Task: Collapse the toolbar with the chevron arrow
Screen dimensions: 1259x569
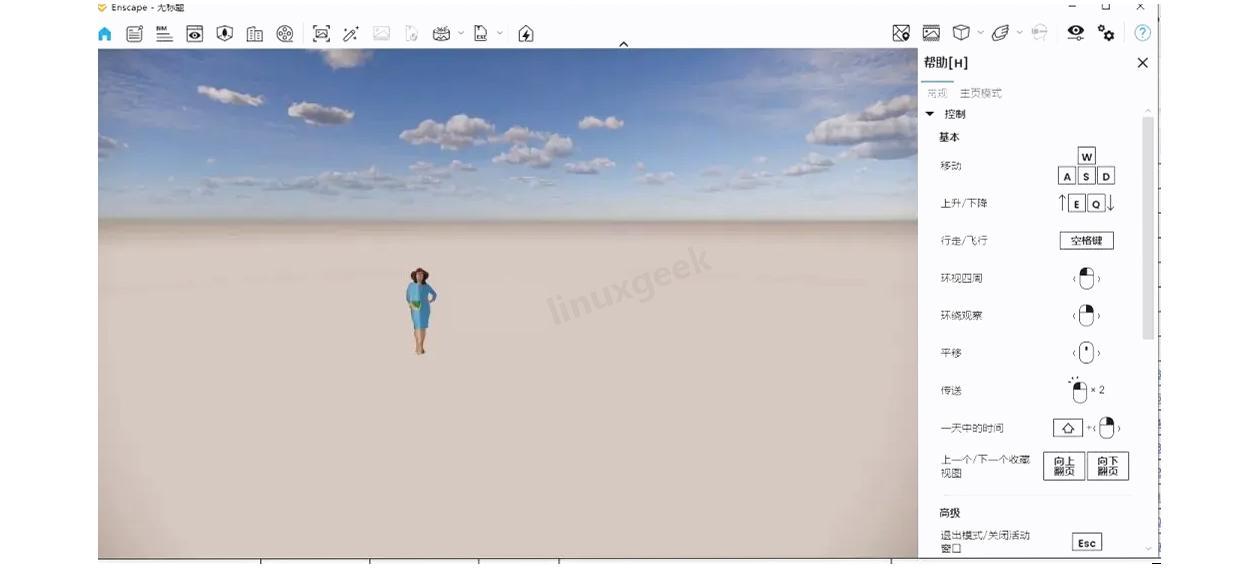Action: coord(623,44)
